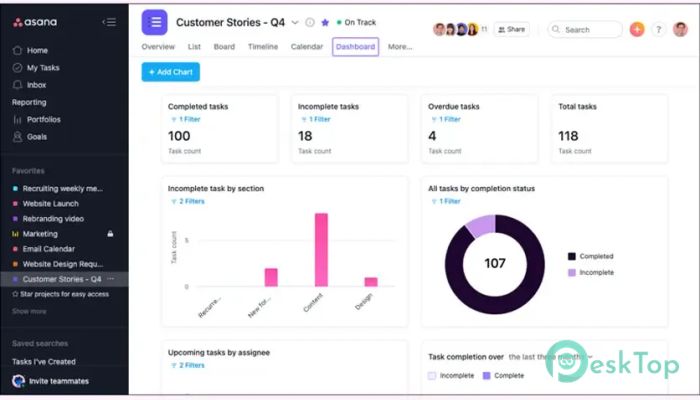Open 2 Filters on Upcoming tasks by assignee
Screen dimensions: 700x400
coord(188,365)
